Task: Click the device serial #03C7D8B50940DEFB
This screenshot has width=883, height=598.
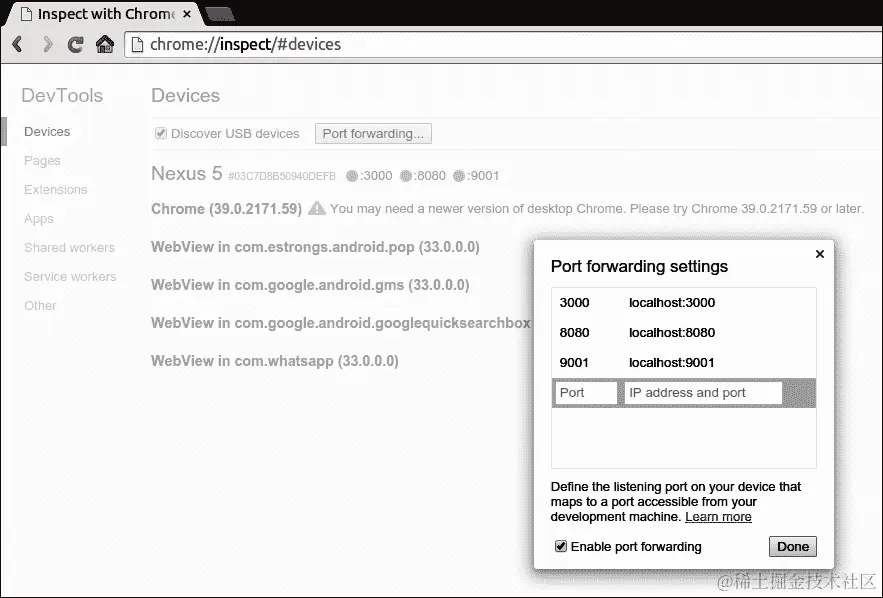Action: tap(282, 176)
